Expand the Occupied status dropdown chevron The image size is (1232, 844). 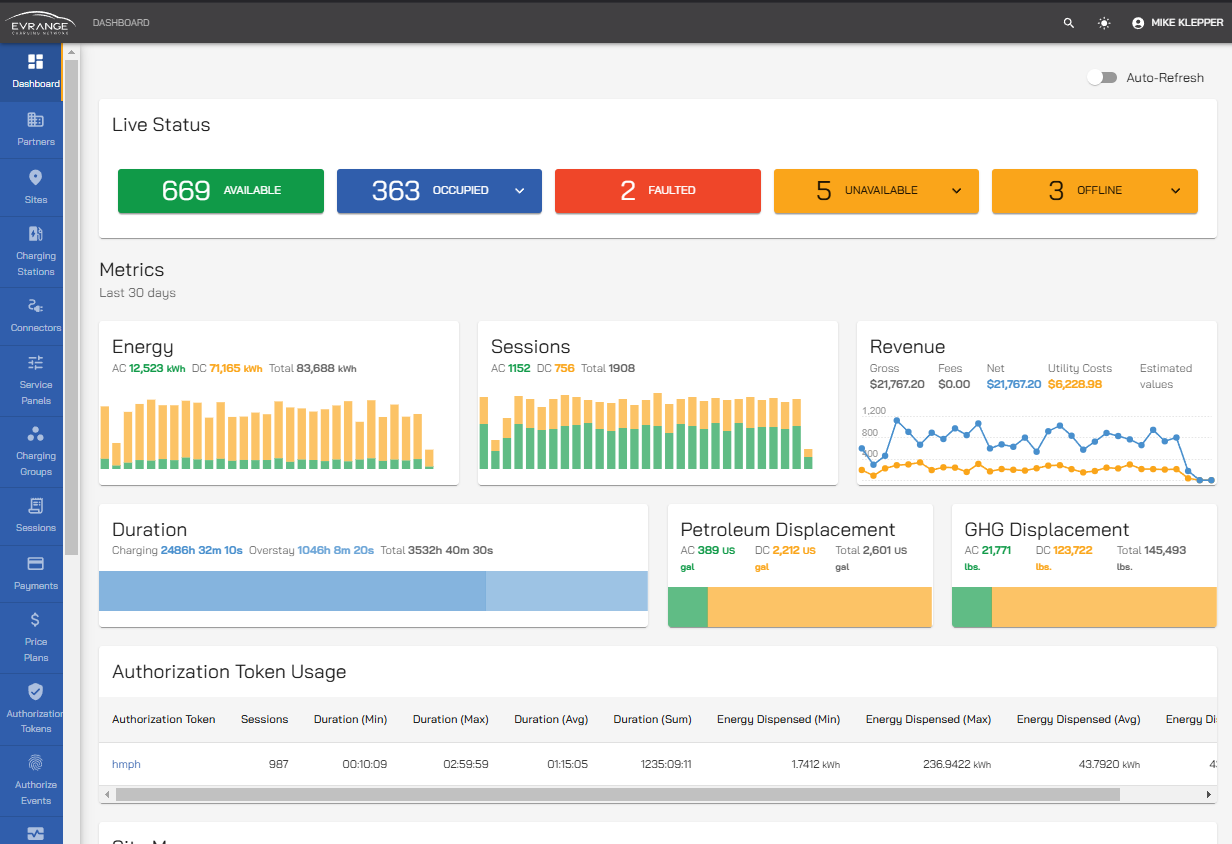(520, 191)
